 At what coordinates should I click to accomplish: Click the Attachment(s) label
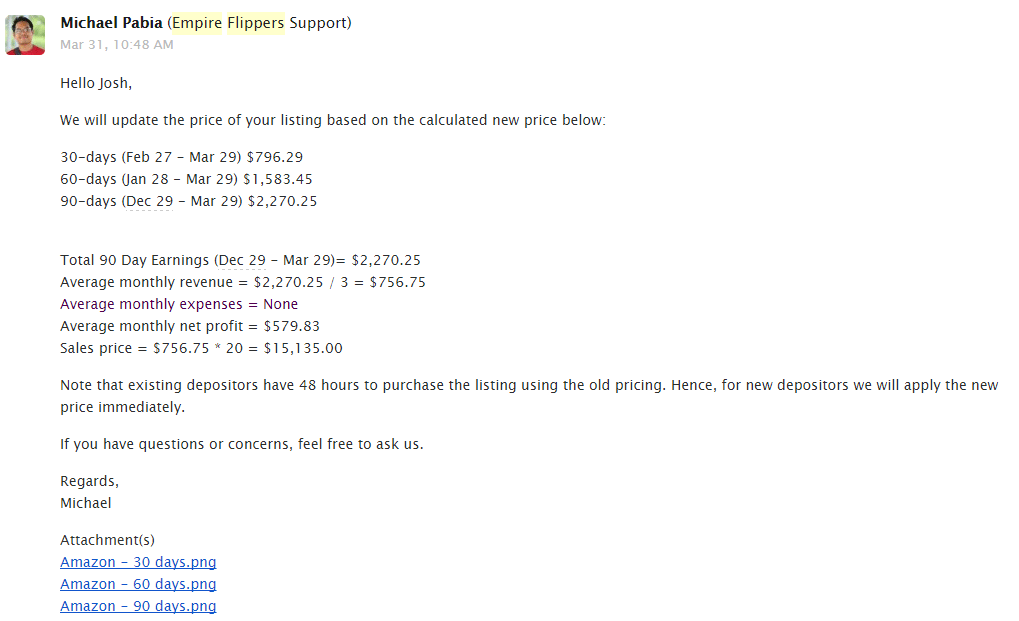pos(107,541)
